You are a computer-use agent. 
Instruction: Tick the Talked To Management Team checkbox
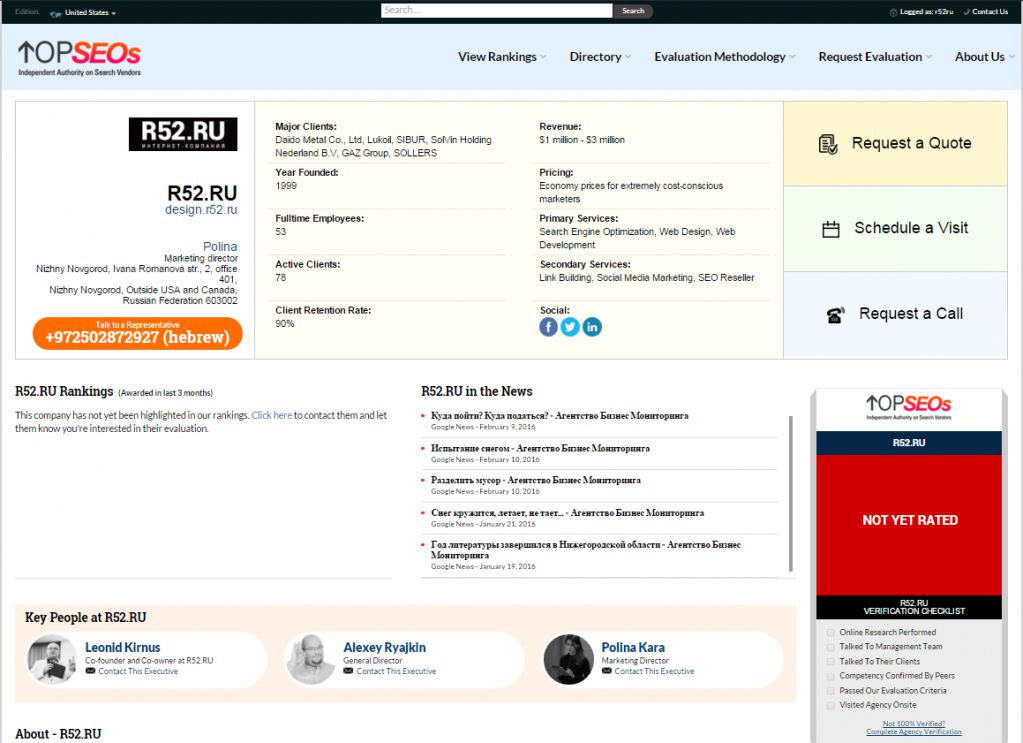pos(830,647)
